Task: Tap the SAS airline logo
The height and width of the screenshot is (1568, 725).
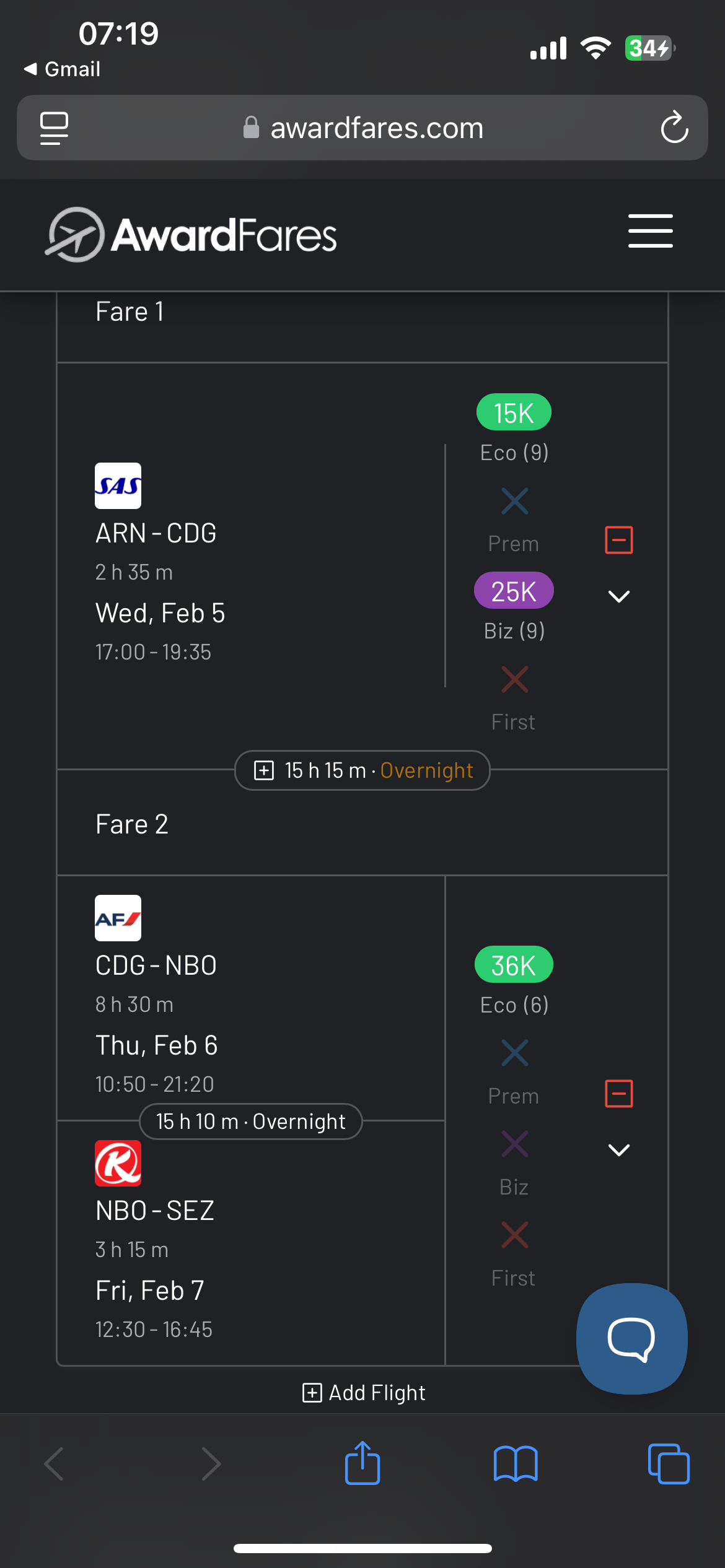Action: point(118,486)
